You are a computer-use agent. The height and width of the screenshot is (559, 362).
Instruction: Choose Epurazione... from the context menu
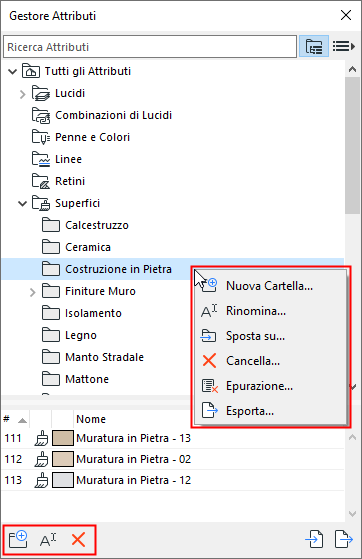pyautogui.click(x=270, y=386)
